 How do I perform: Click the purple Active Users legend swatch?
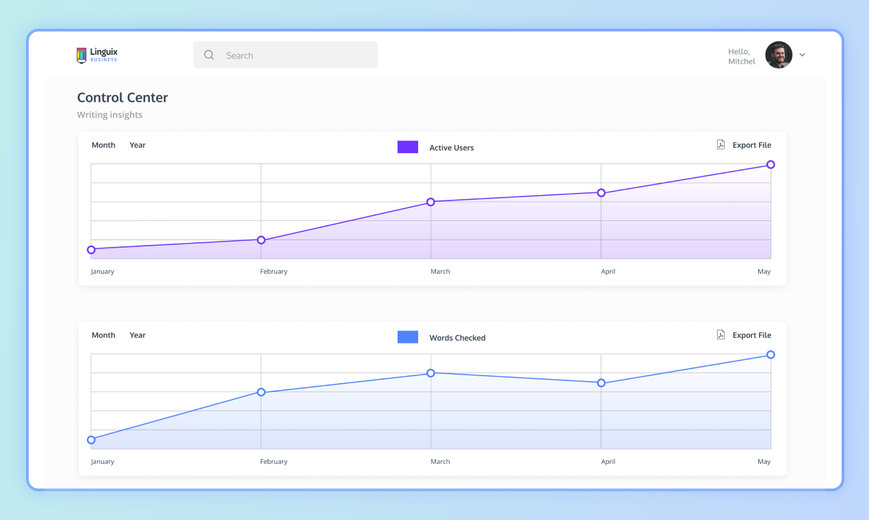pos(408,147)
